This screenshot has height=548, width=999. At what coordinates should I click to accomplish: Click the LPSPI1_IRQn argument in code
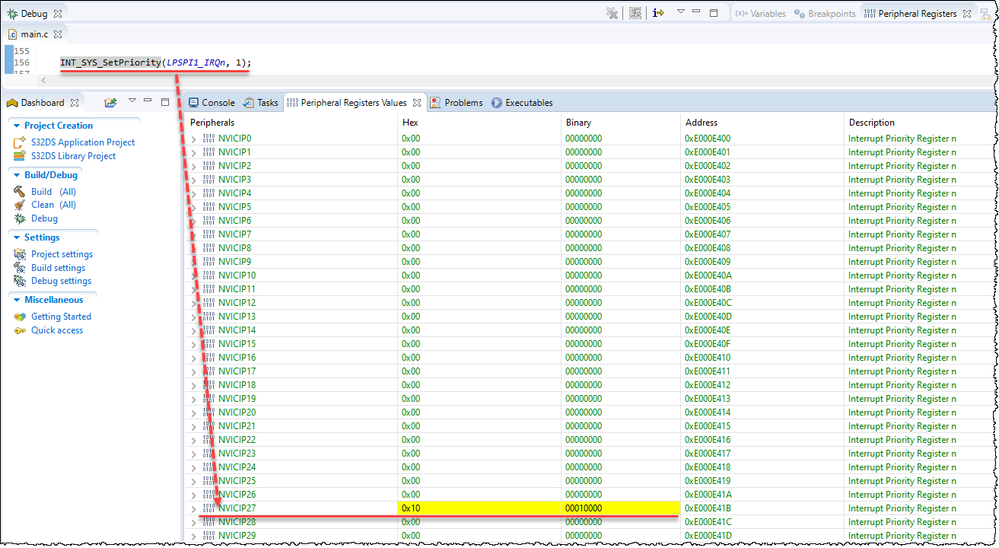(196, 62)
